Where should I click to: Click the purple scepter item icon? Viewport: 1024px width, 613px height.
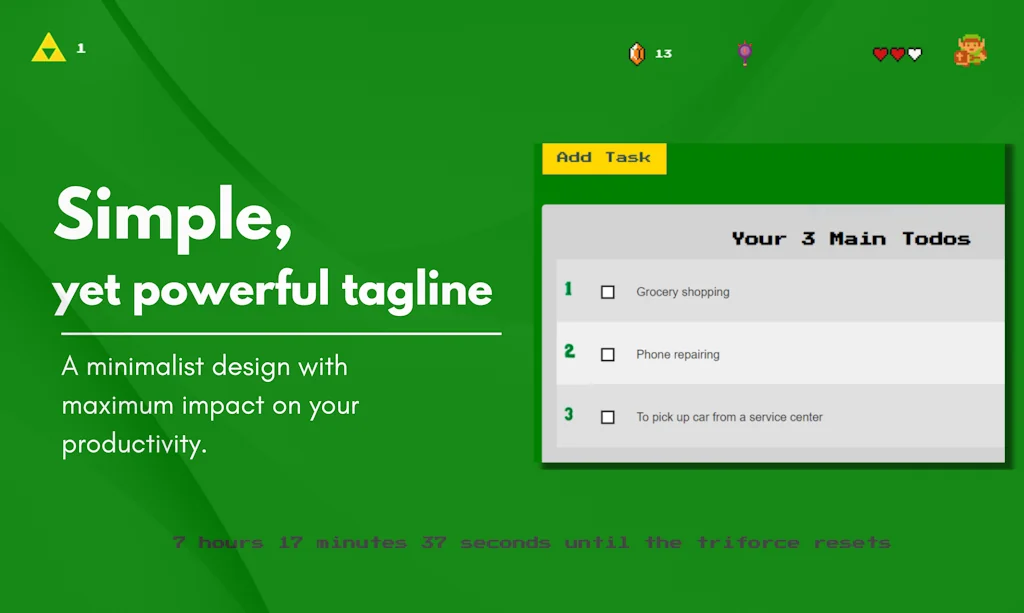744,53
